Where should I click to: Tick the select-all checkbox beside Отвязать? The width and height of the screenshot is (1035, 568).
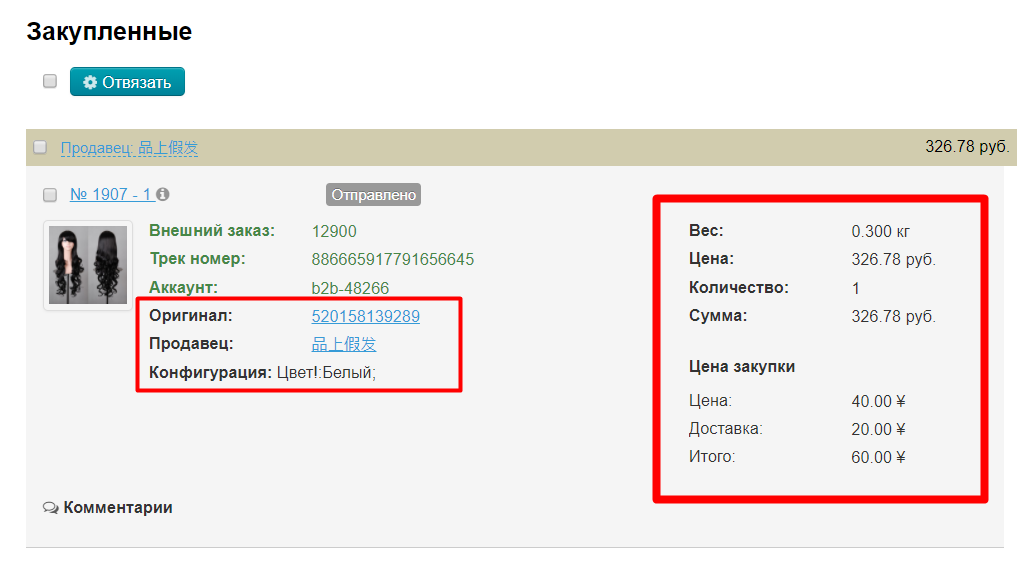click(x=50, y=82)
